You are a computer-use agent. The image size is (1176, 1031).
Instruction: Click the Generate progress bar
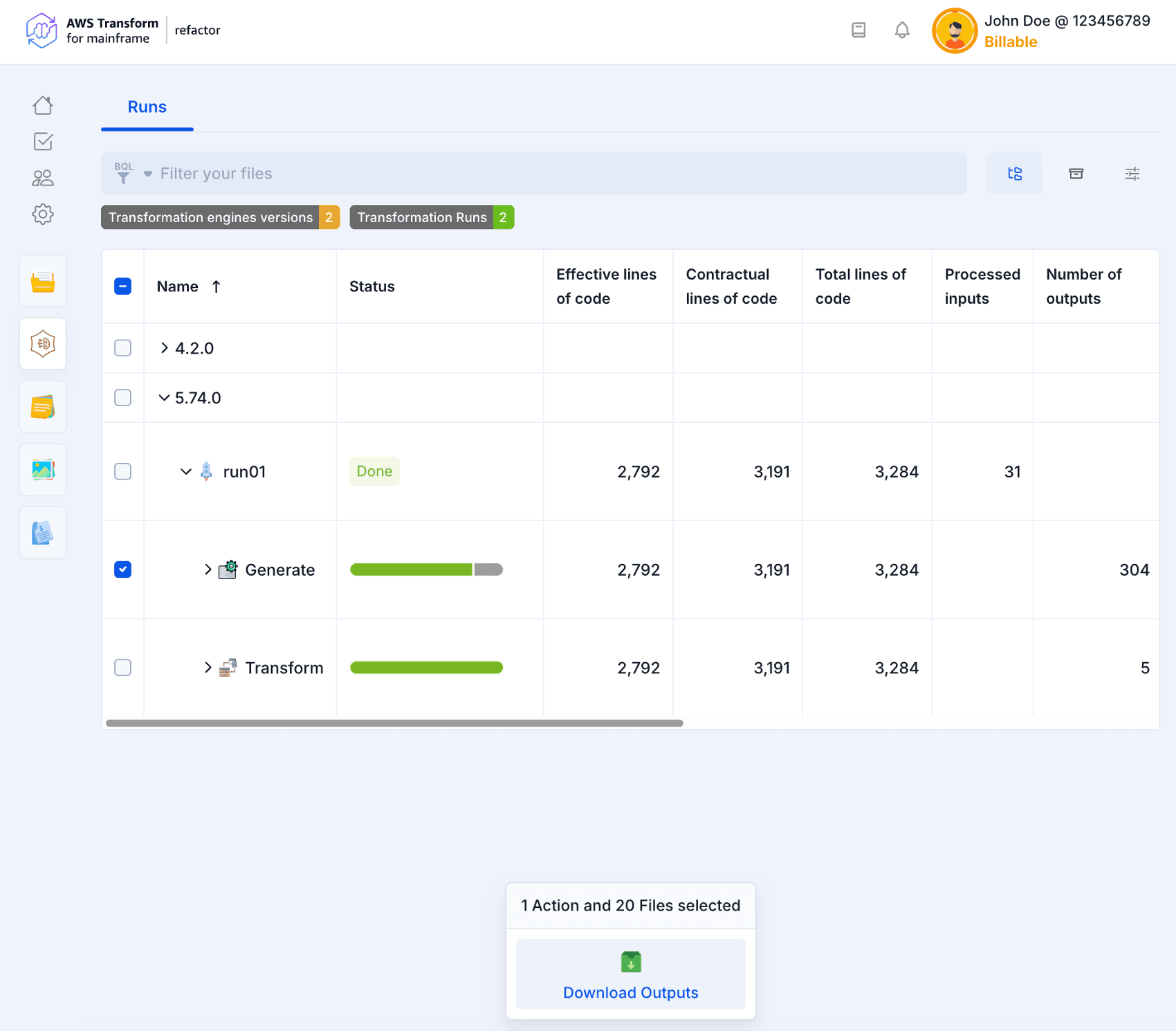[426, 569]
